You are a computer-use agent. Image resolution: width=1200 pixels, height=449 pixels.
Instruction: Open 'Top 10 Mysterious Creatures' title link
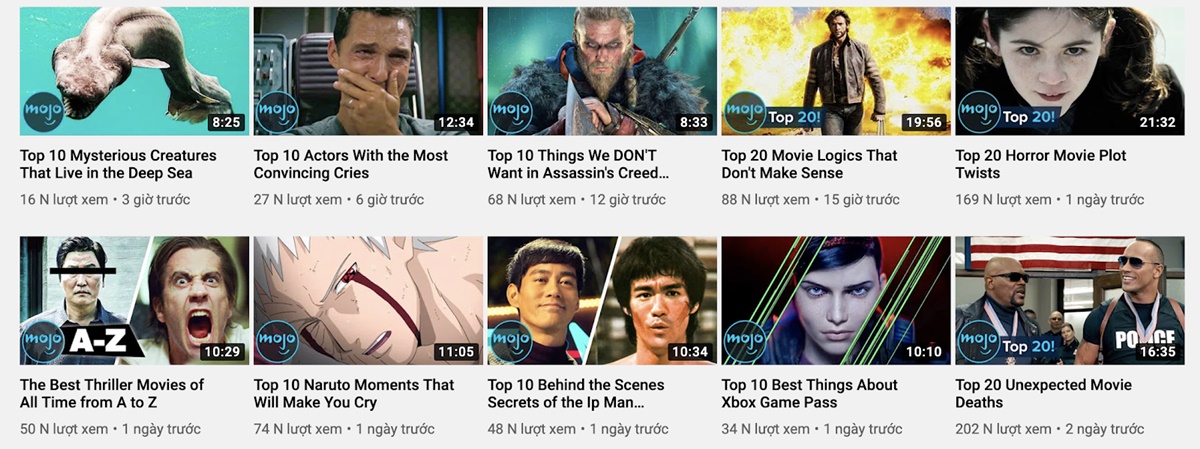point(118,164)
